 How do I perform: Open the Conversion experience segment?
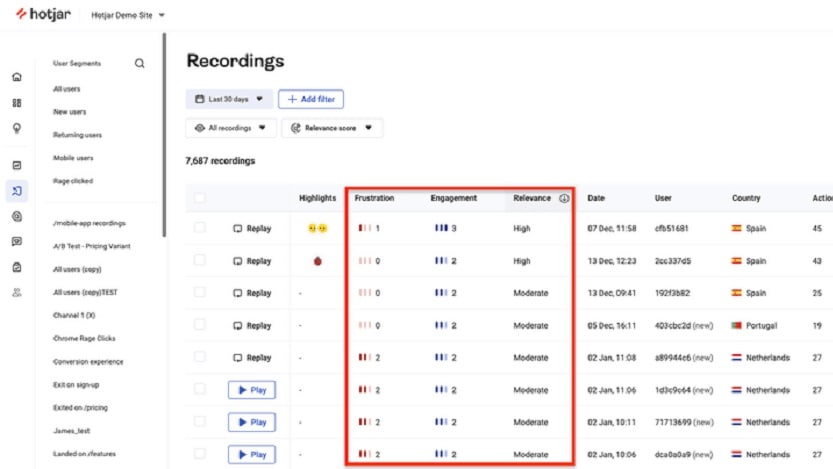coord(88,362)
